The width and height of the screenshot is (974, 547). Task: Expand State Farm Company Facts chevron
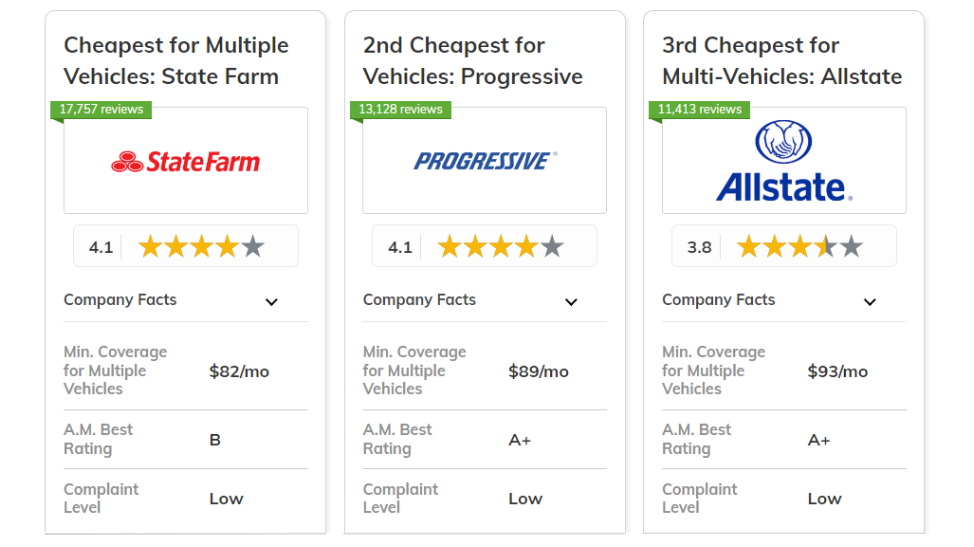click(x=271, y=302)
